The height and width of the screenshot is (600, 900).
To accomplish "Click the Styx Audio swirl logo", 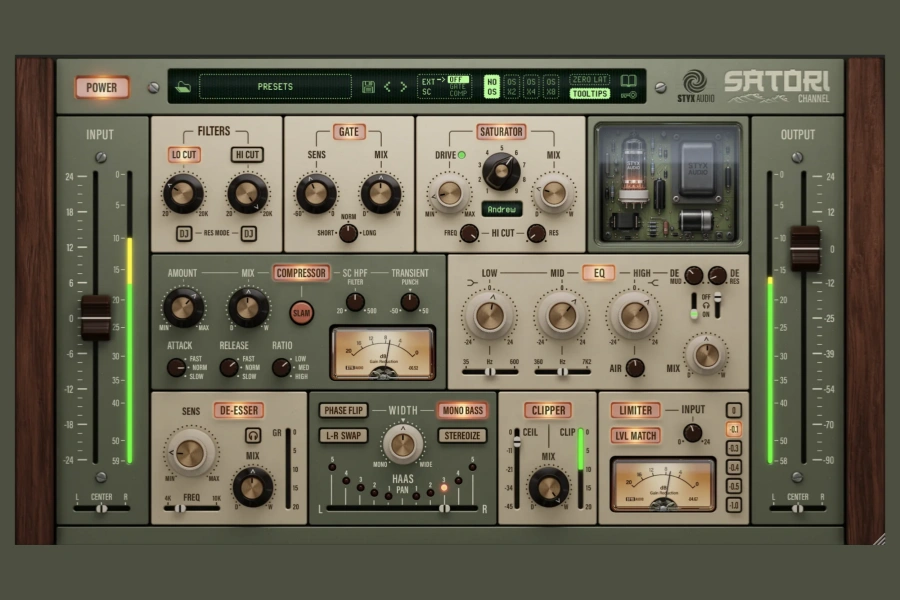I will 695,81.
